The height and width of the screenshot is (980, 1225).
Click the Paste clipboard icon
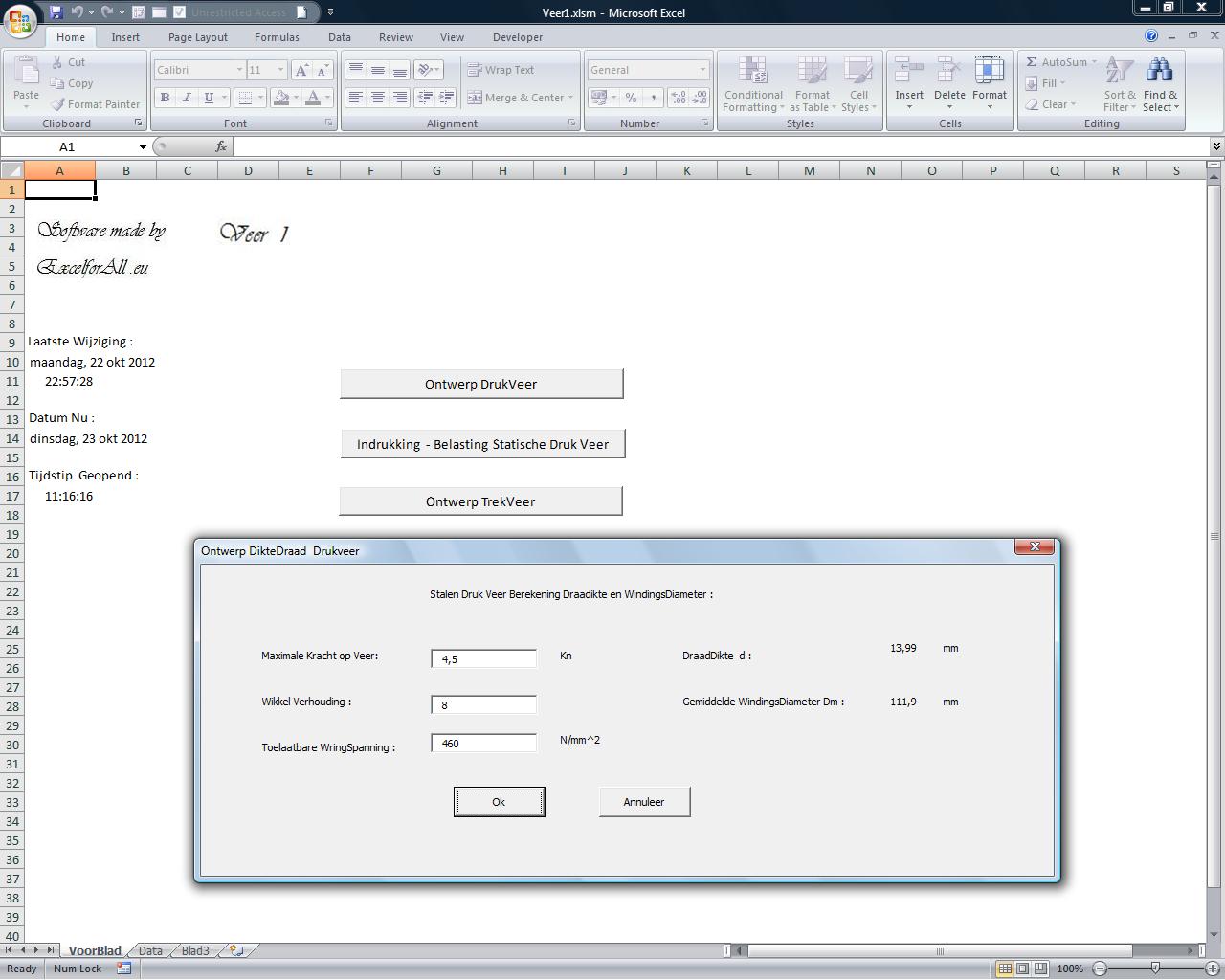tap(27, 72)
